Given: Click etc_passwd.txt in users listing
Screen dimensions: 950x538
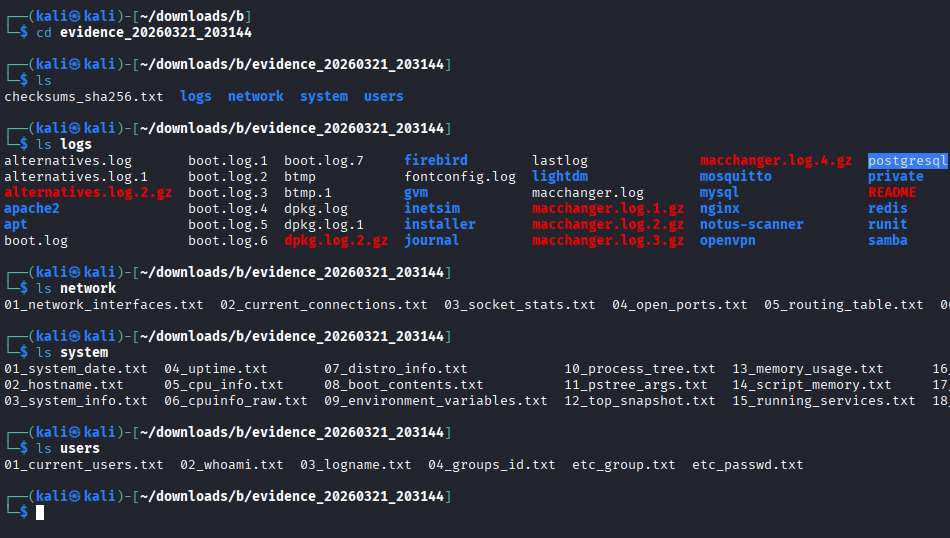Looking at the screenshot, I should (748, 465).
